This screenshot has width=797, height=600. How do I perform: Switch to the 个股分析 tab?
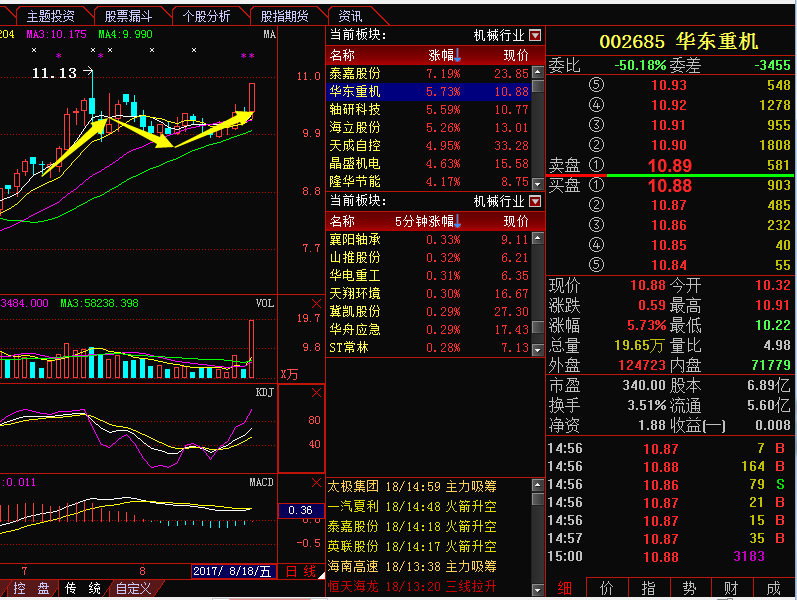tap(208, 16)
